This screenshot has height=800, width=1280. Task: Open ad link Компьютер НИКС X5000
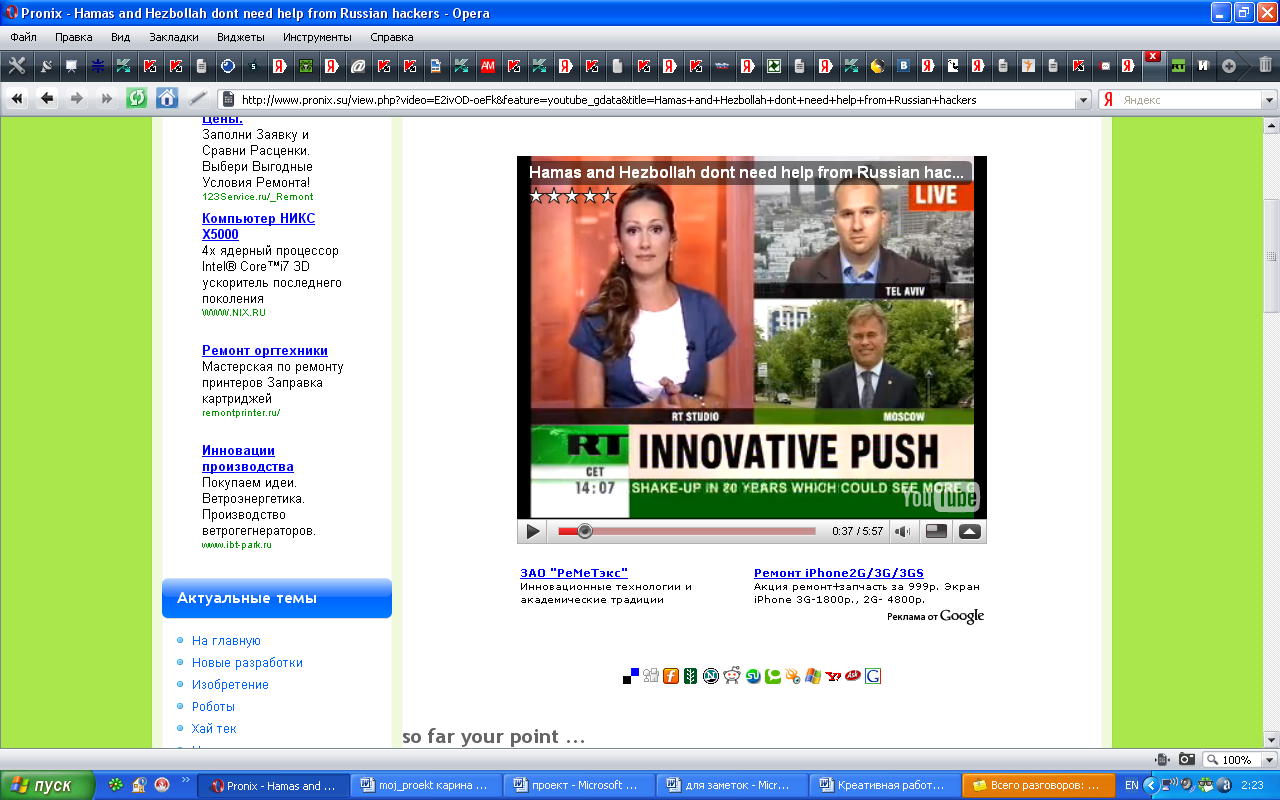(258, 226)
